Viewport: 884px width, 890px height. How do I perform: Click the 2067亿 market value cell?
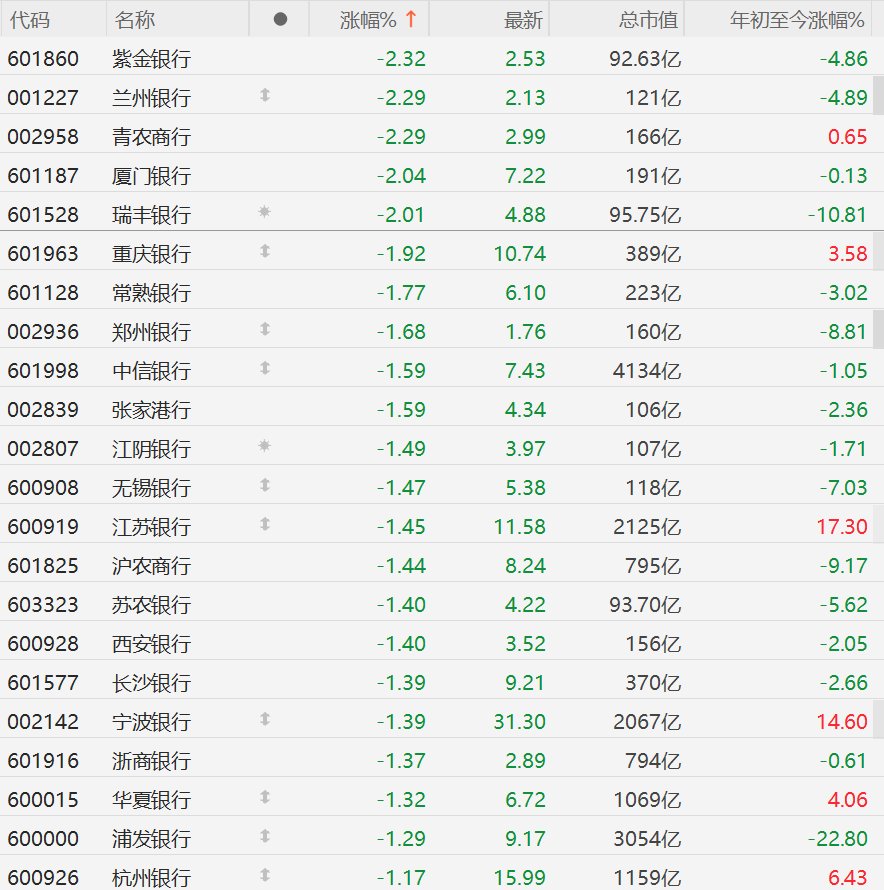click(647, 722)
